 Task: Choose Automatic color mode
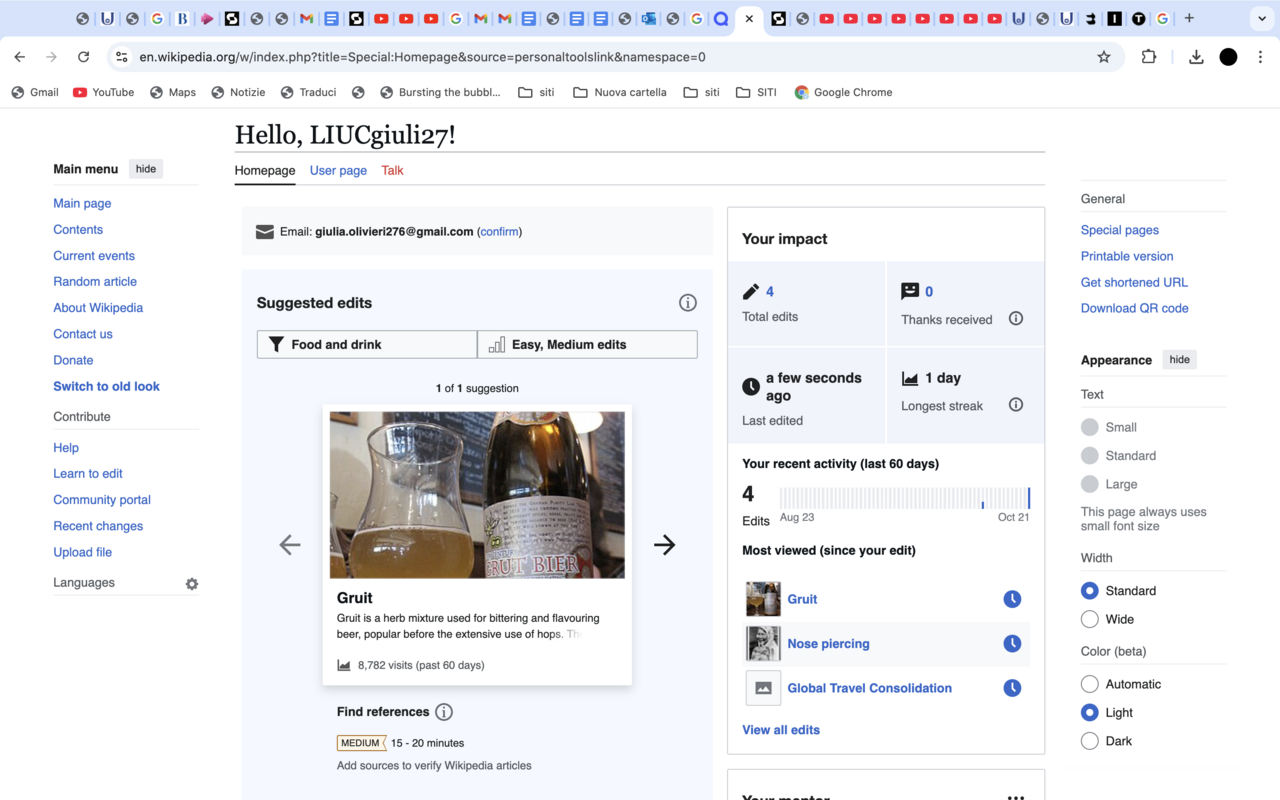(x=1090, y=684)
